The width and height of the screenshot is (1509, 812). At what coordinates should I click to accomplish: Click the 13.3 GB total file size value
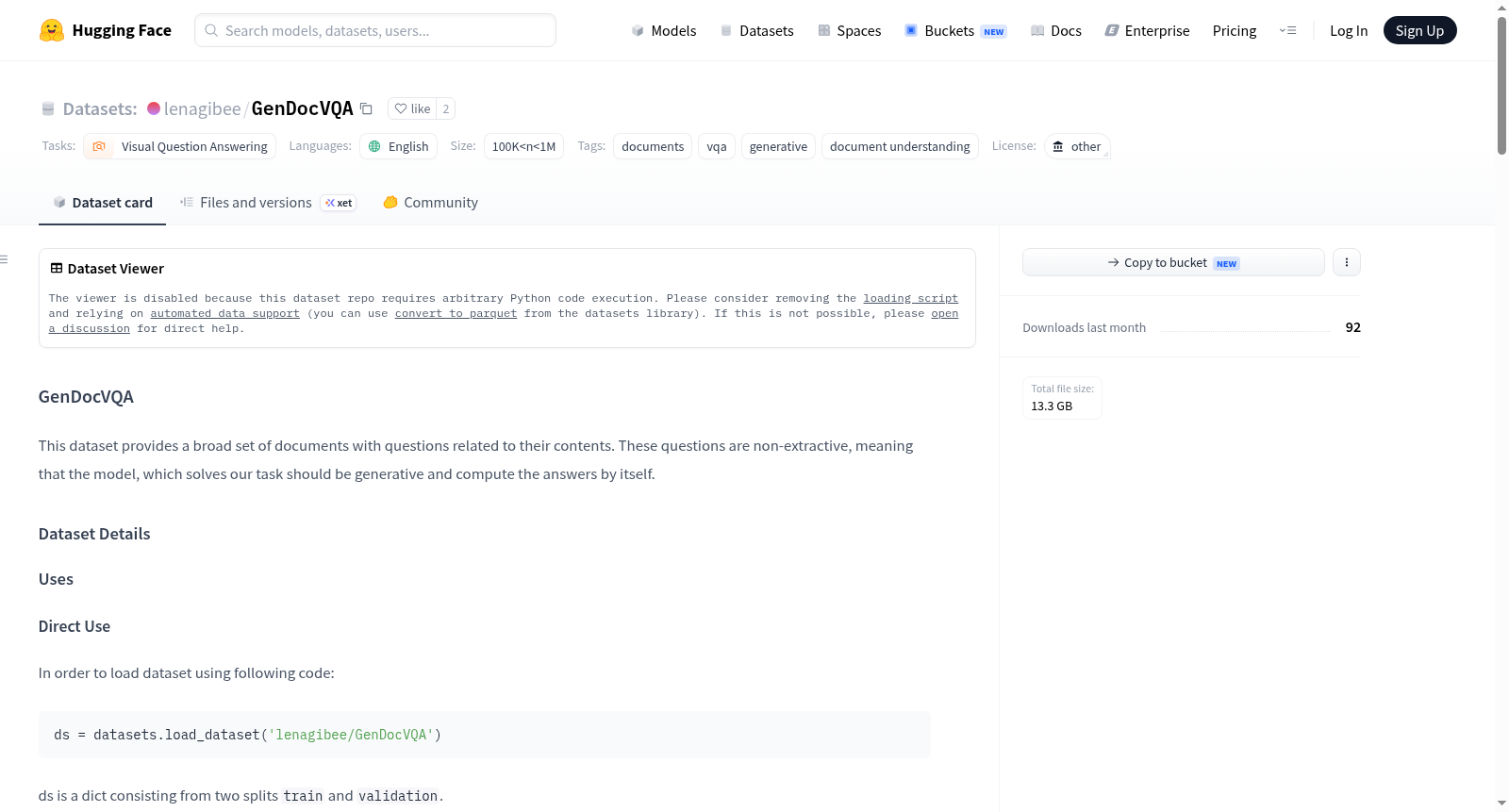[x=1052, y=406]
